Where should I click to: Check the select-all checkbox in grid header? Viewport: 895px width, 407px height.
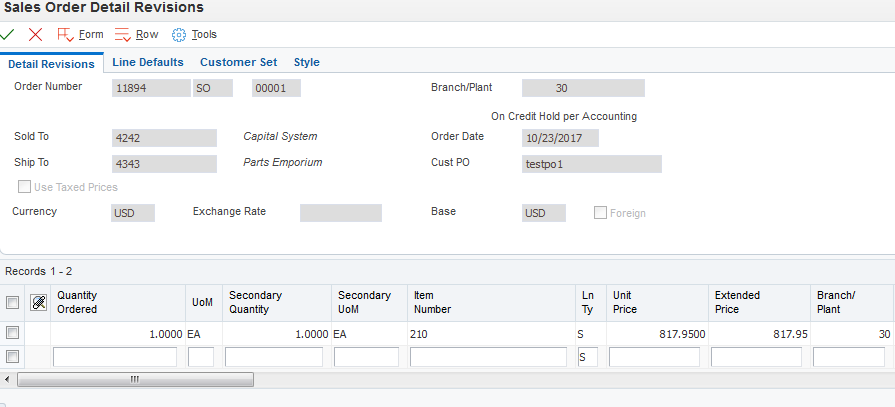(x=12, y=303)
